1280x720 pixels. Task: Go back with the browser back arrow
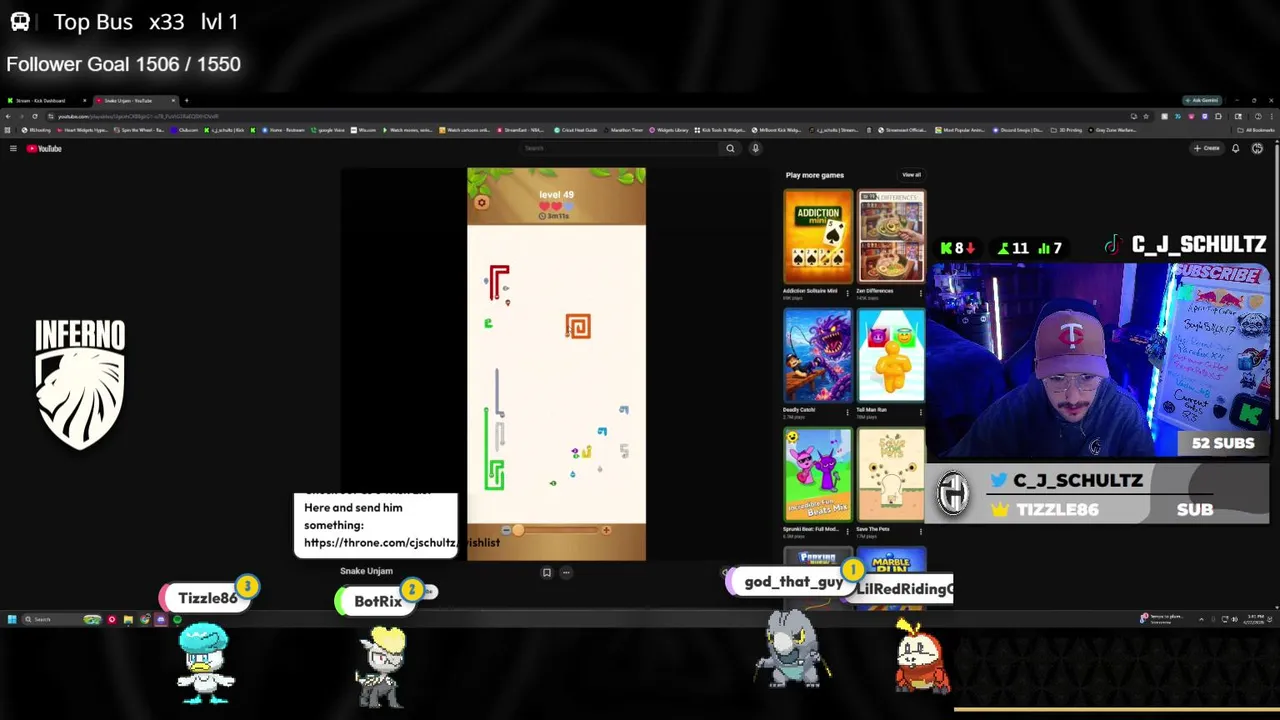(x=8, y=116)
